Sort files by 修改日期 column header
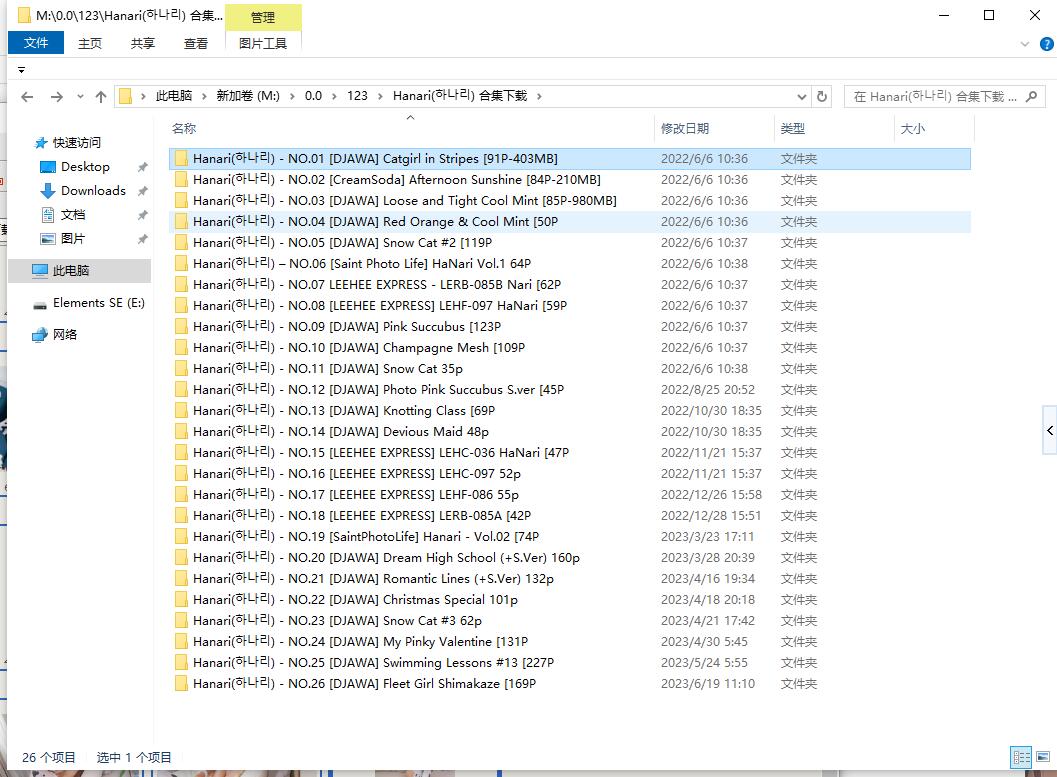Screen dimensions: 1057x777 [x=685, y=128]
